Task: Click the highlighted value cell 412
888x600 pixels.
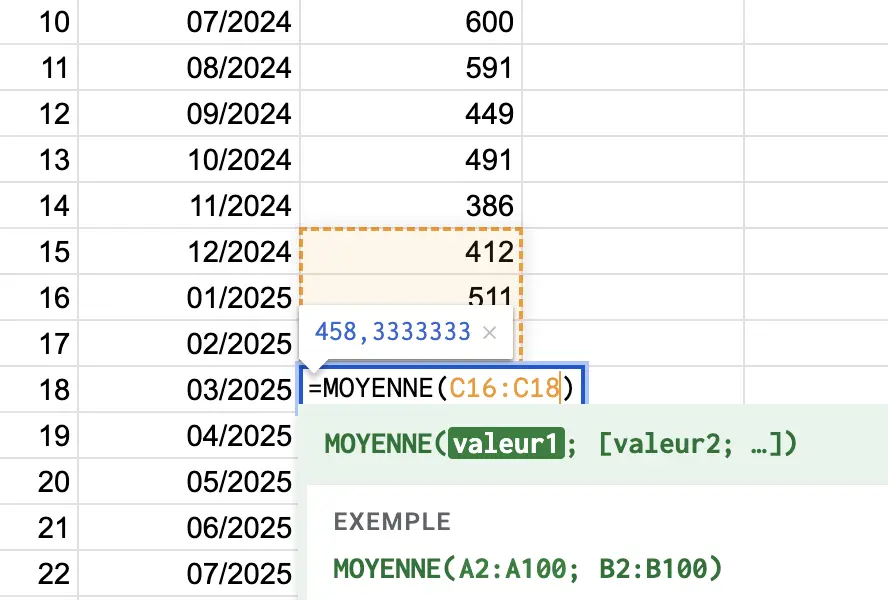Action: click(x=411, y=252)
